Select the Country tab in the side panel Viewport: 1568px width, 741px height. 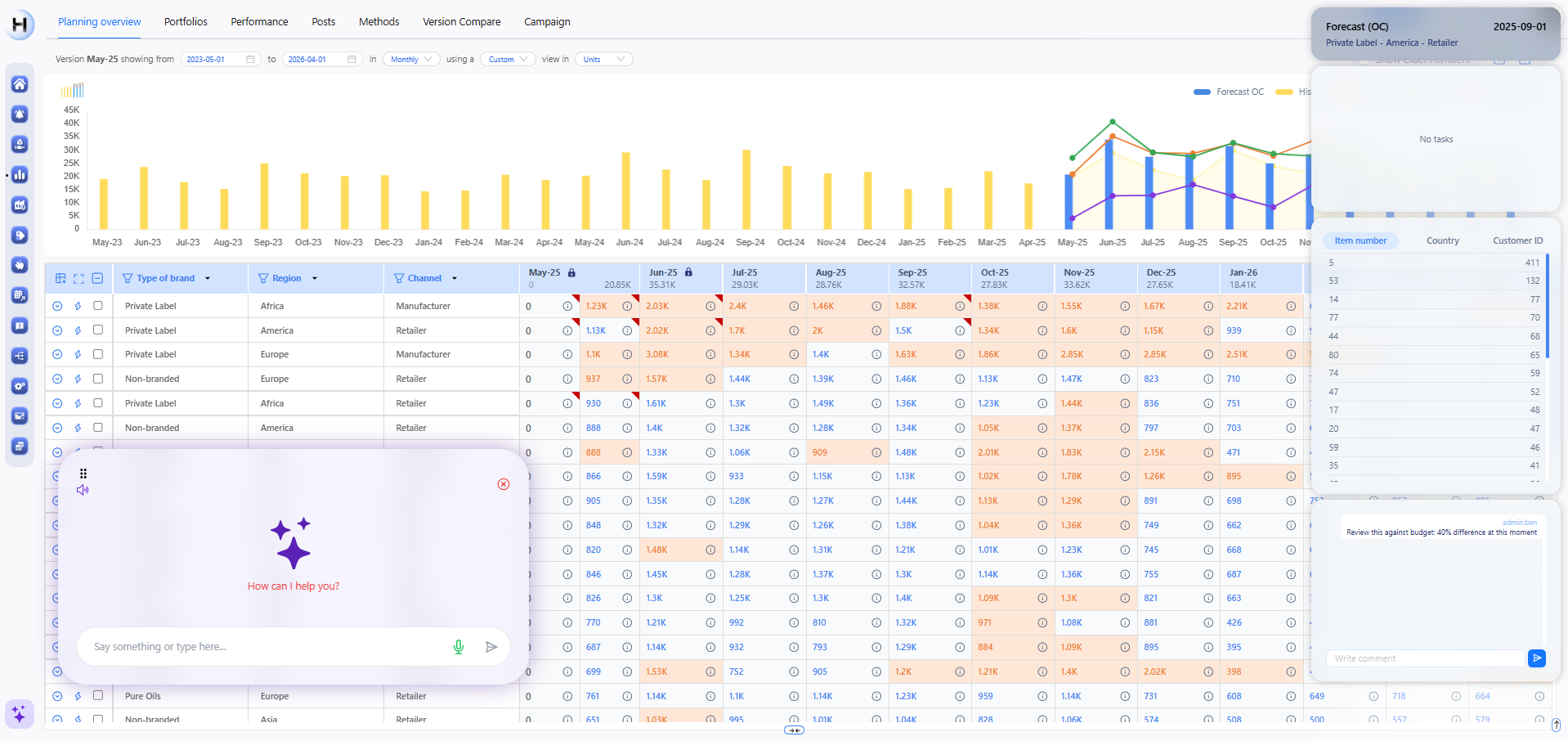(1442, 241)
